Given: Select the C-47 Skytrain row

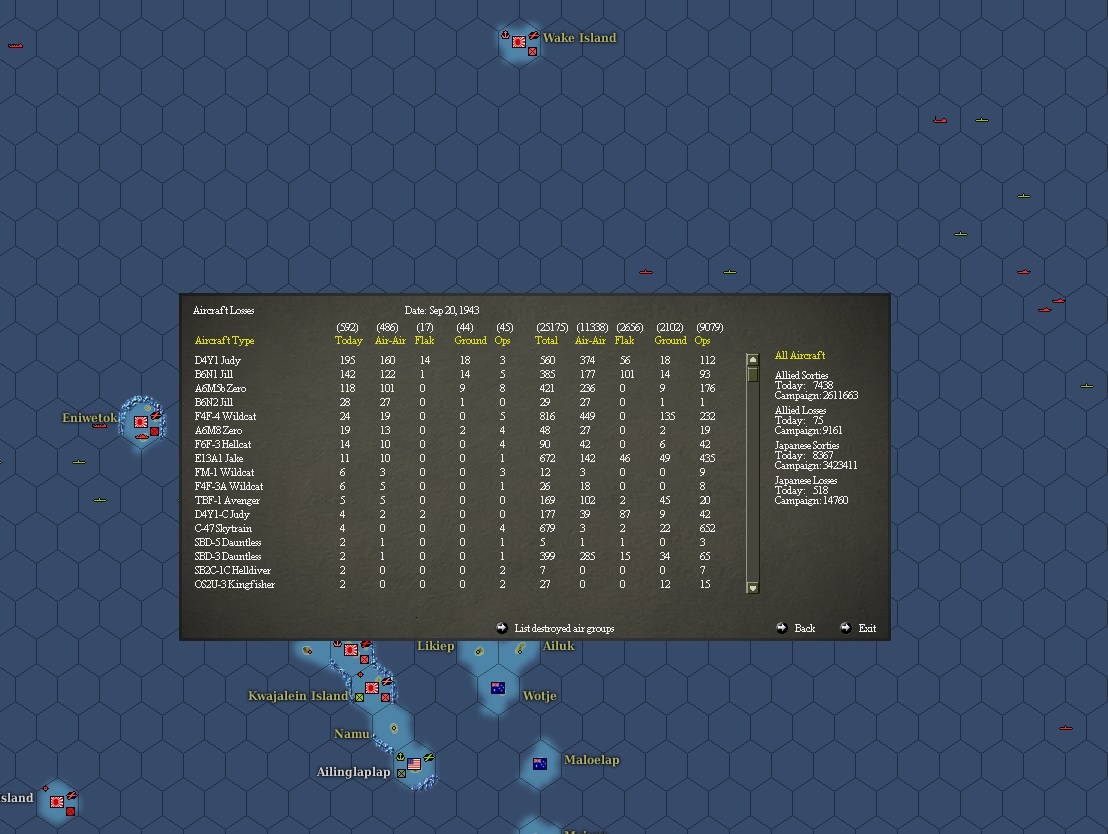Looking at the screenshot, I should tap(456, 529).
